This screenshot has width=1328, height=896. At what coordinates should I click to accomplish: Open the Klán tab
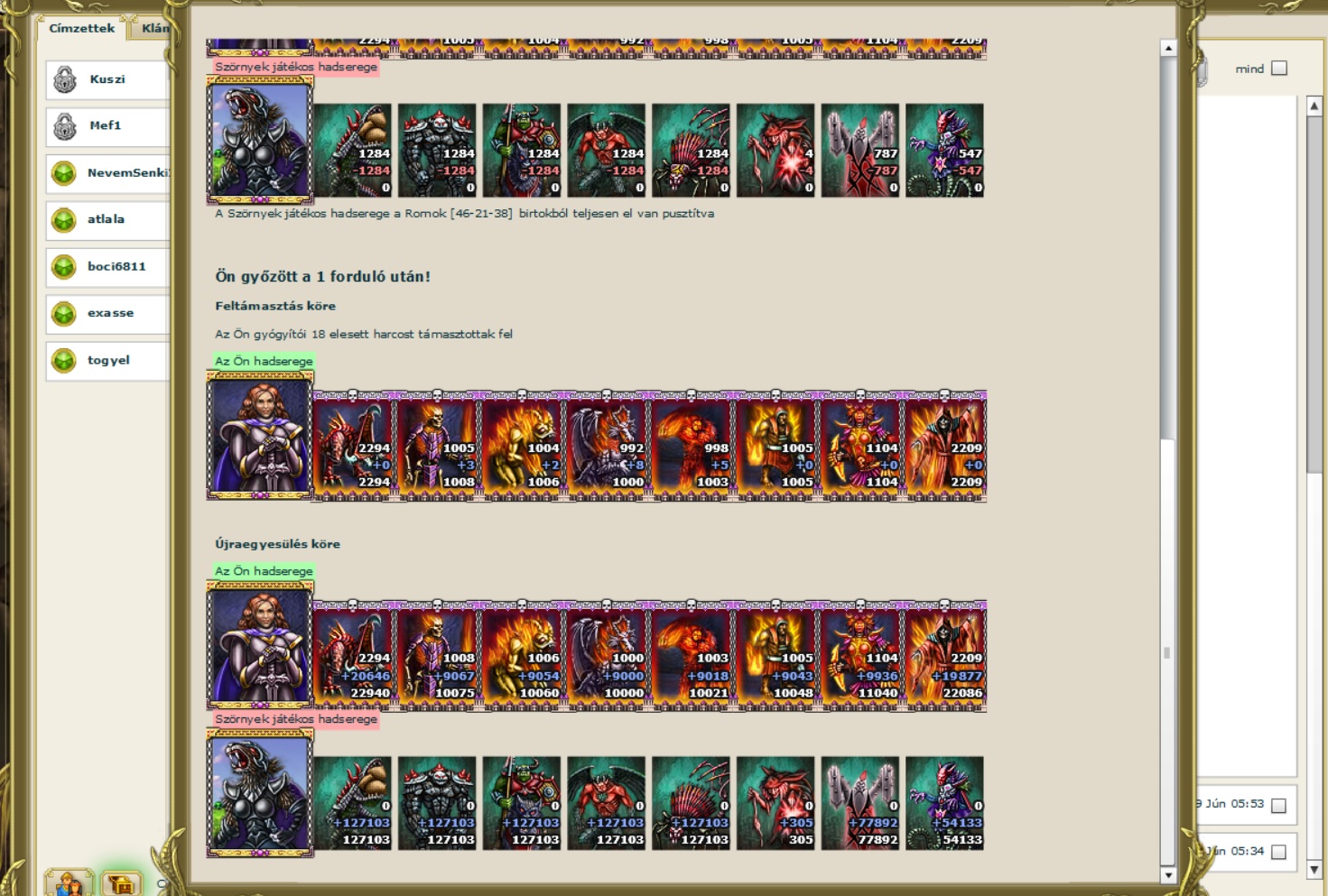click(153, 28)
